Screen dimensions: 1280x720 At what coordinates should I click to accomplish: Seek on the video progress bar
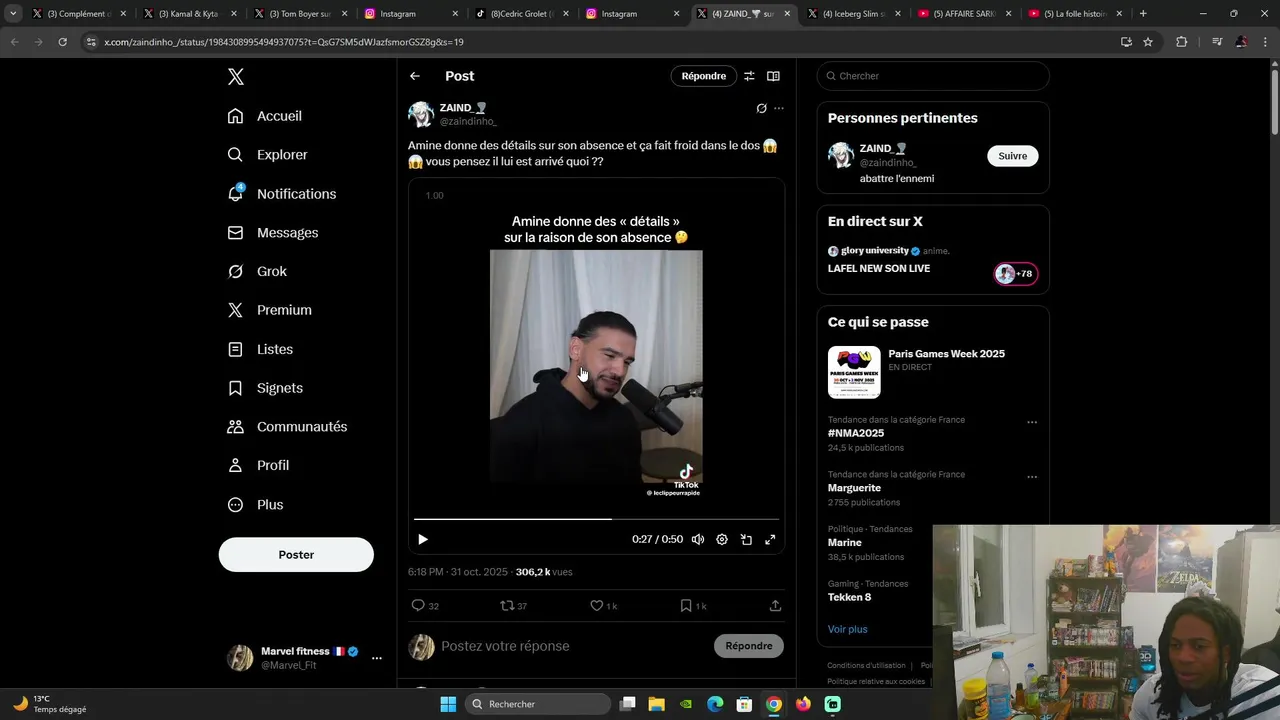click(x=596, y=519)
